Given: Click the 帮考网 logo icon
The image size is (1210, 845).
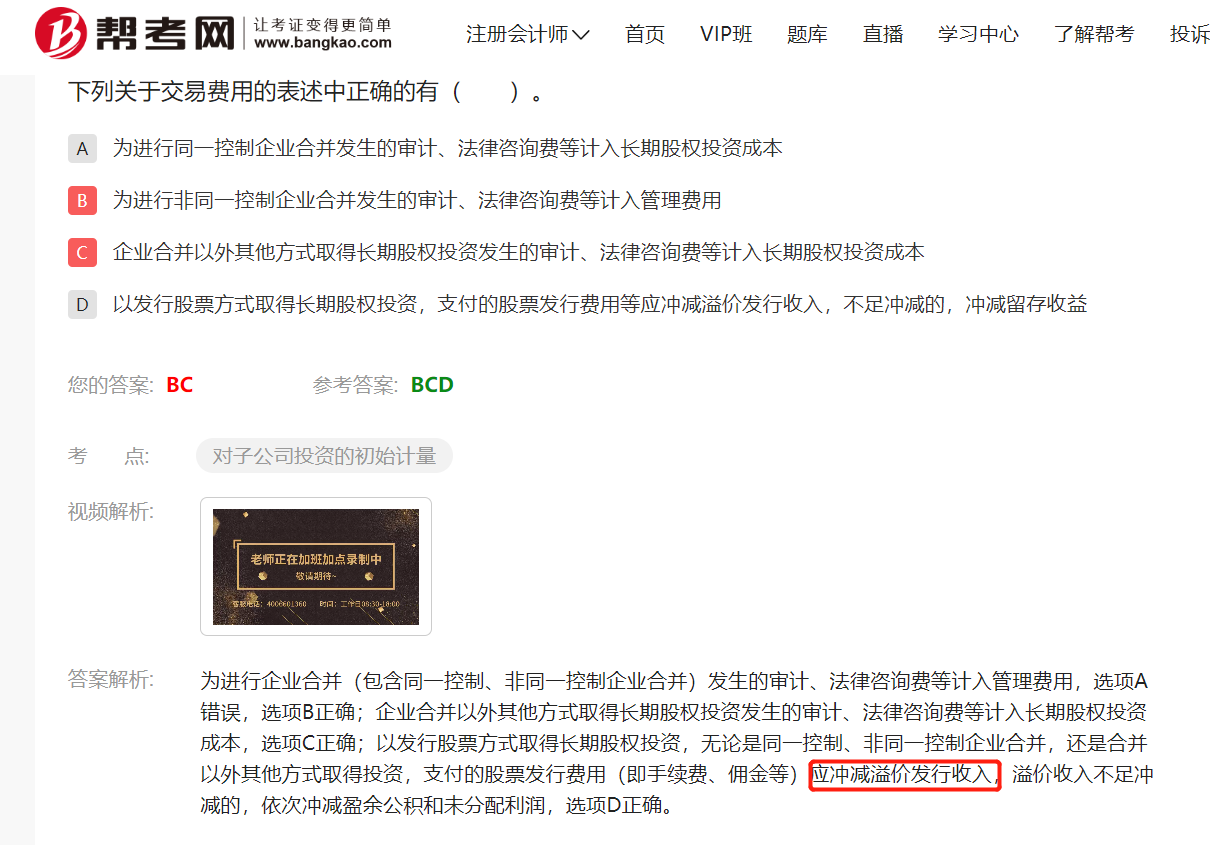Looking at the screenshot, I should point(61,33).
